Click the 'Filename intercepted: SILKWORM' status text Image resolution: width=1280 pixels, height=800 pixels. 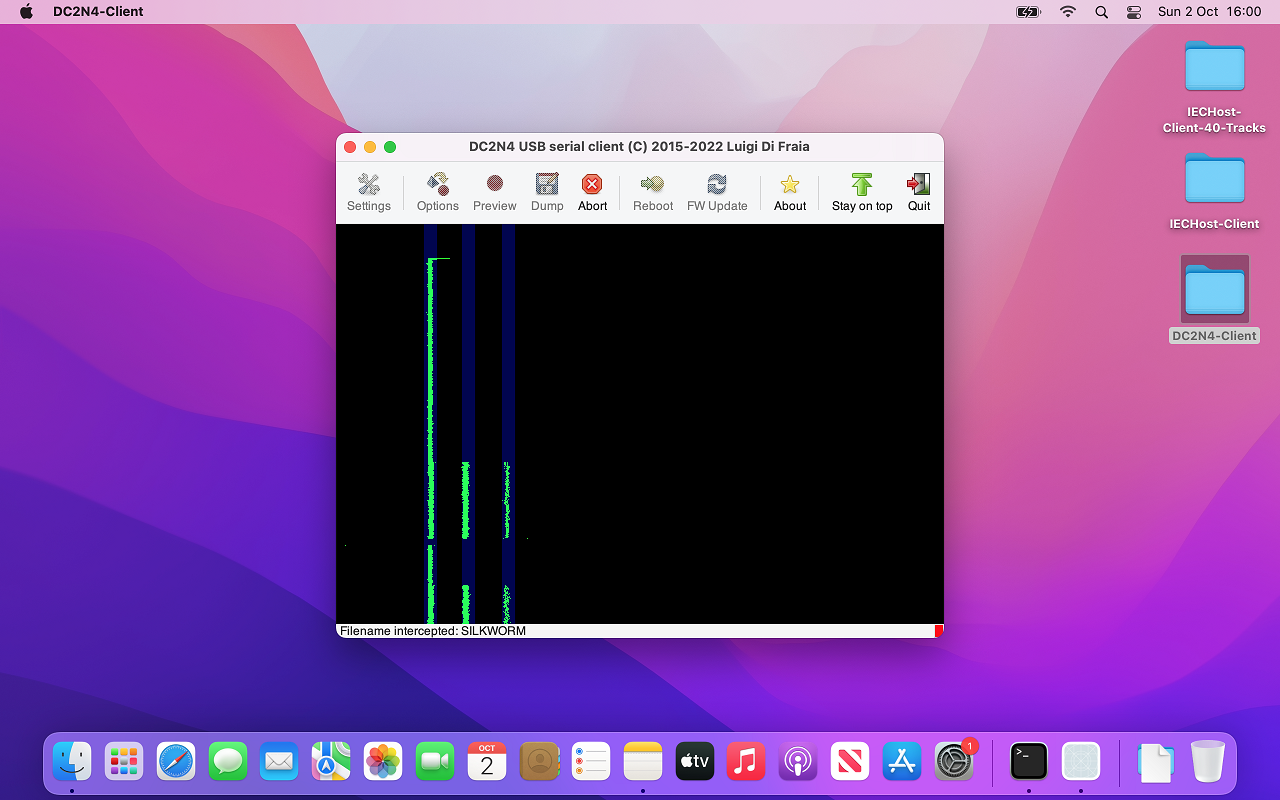tap(433, 631)
